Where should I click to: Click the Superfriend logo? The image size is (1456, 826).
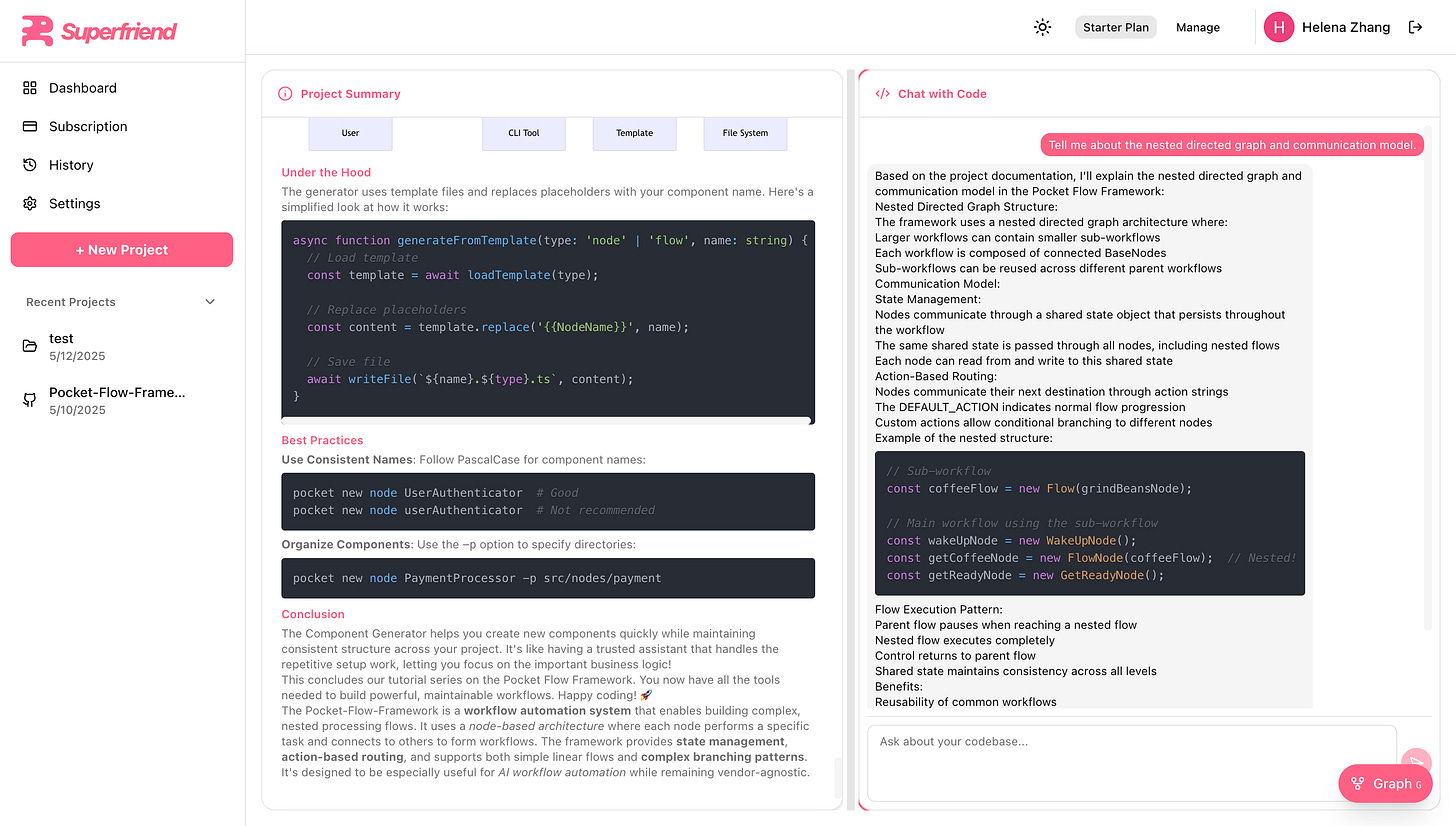(x=99, y=31)
